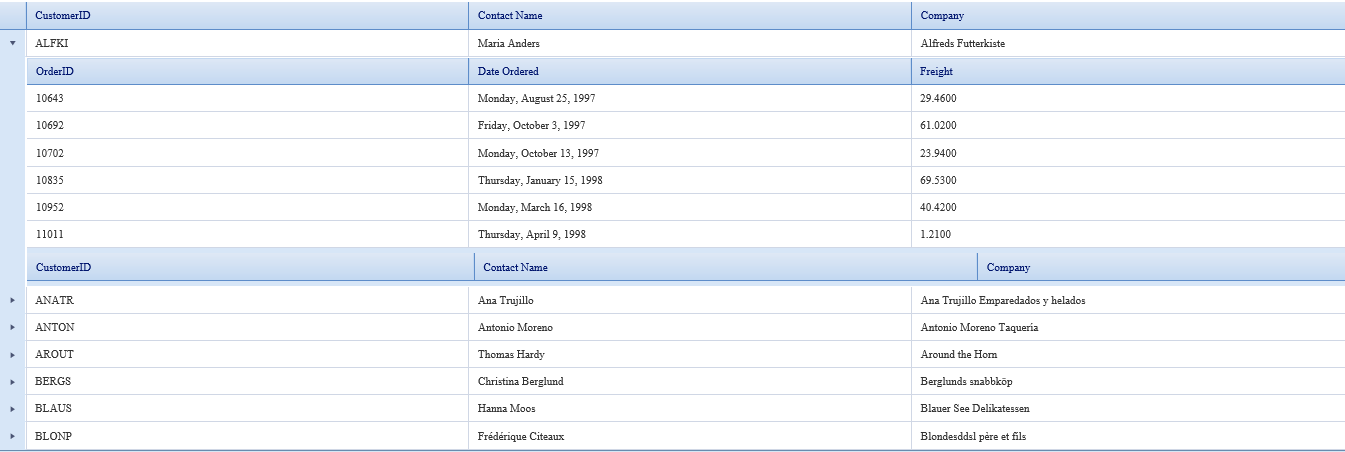Image resolution: width=1345 pixels, height=452 pixels.
Task: Click the Date Ordered column header
Action: [x=508, y=71]
